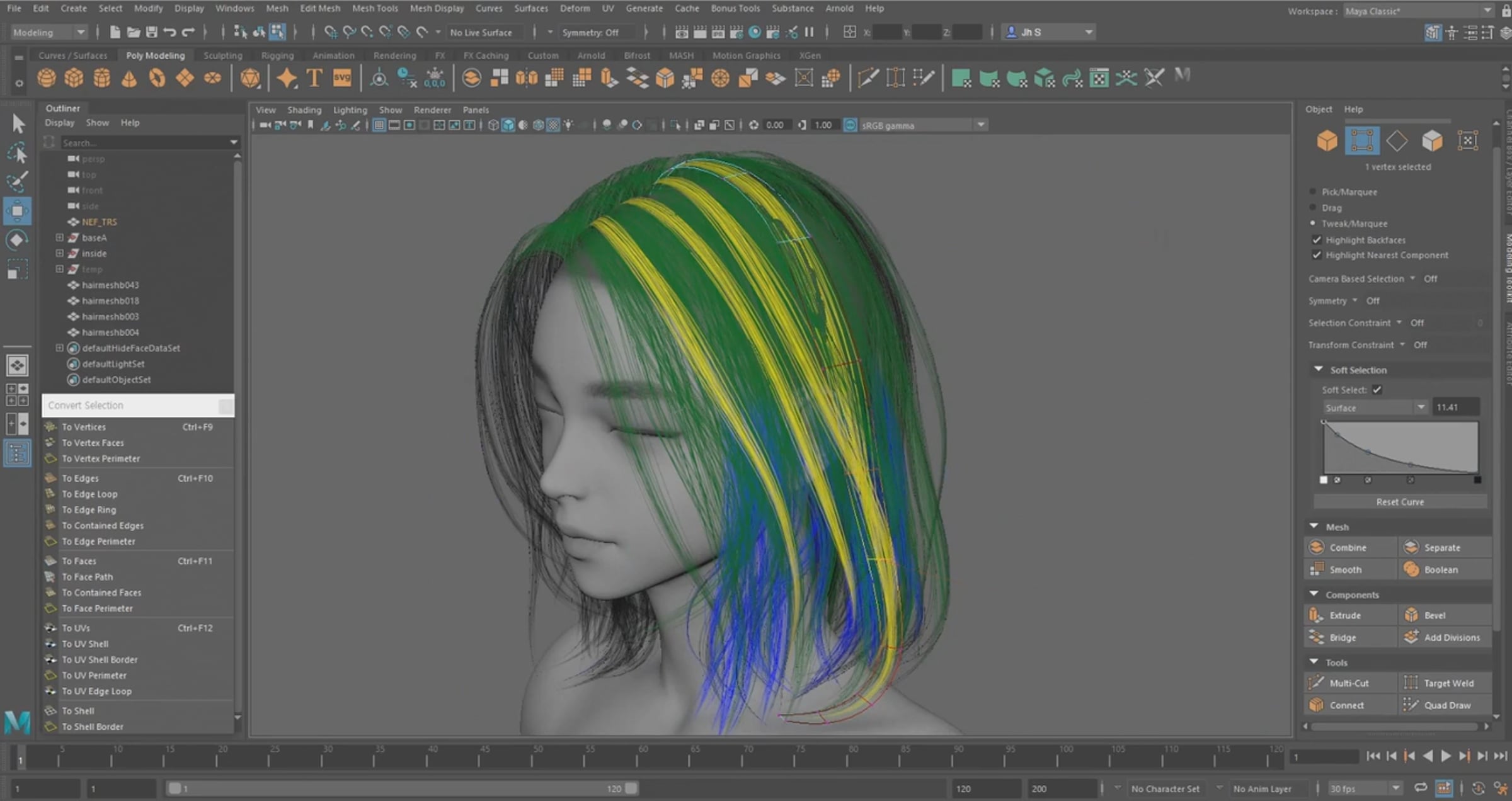Choose To Edge Loop conversion

89,494
